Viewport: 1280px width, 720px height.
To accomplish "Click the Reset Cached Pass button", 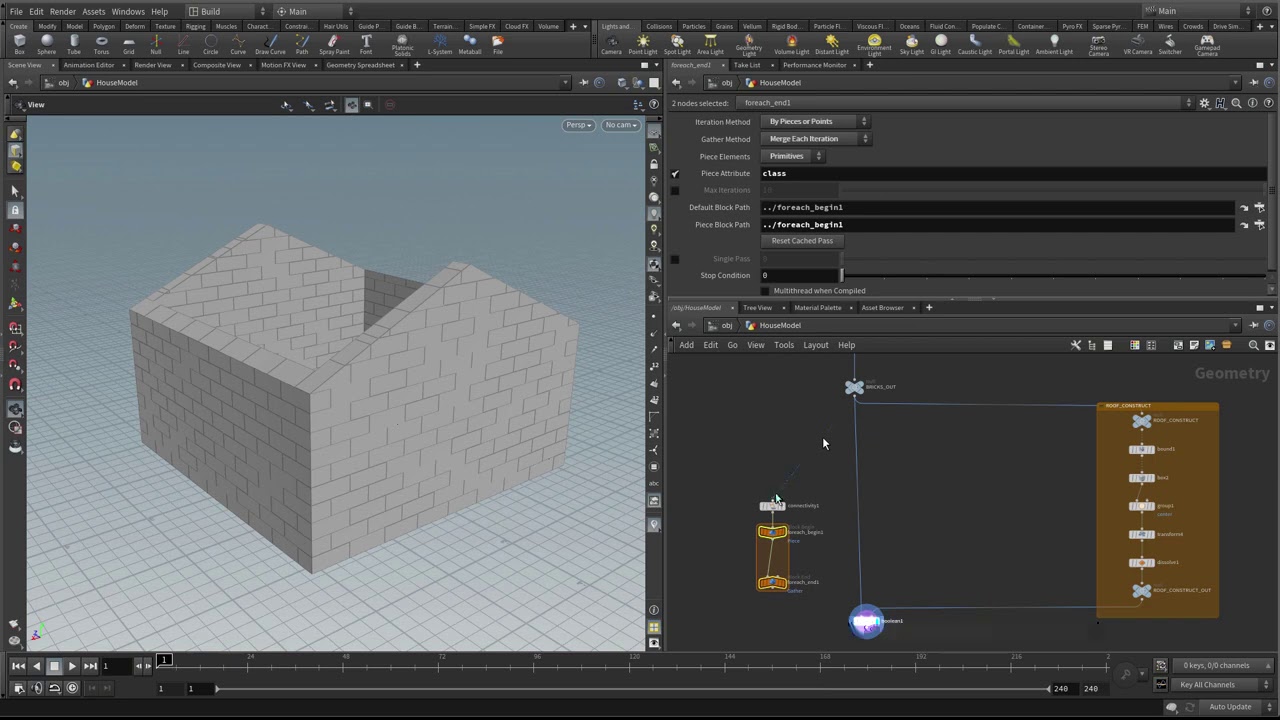I will click(x=802, y=241).
